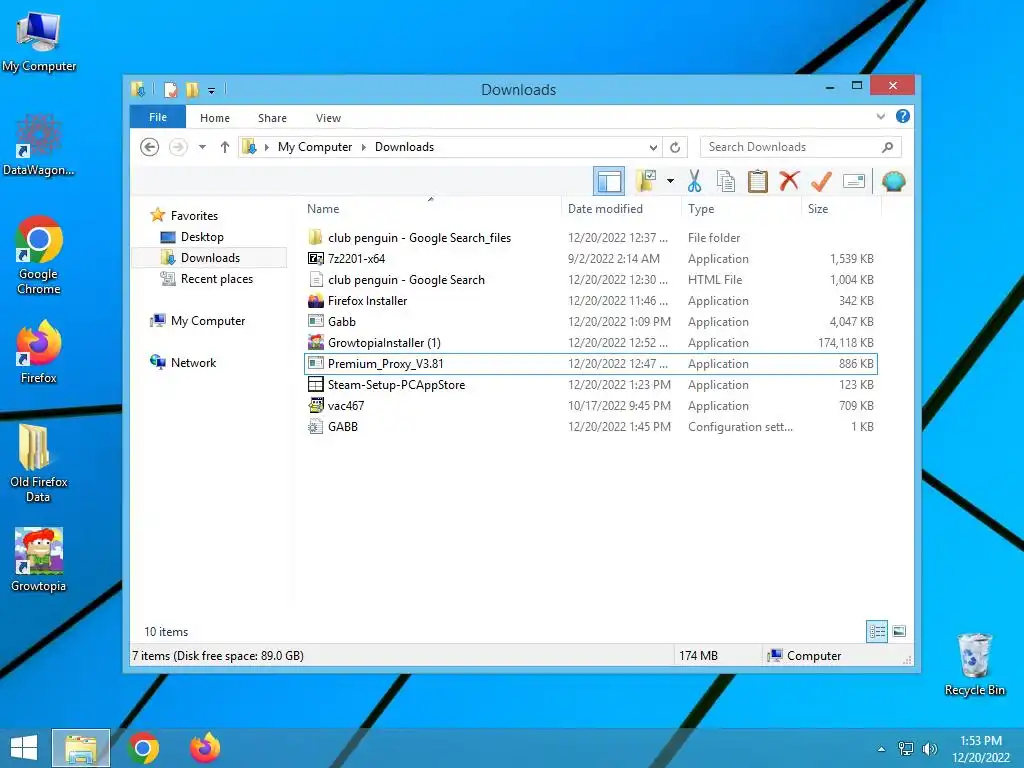Viewport: 1024px width, 768px height.
Task: Open the Windows Start button
Action: (24, 748)
